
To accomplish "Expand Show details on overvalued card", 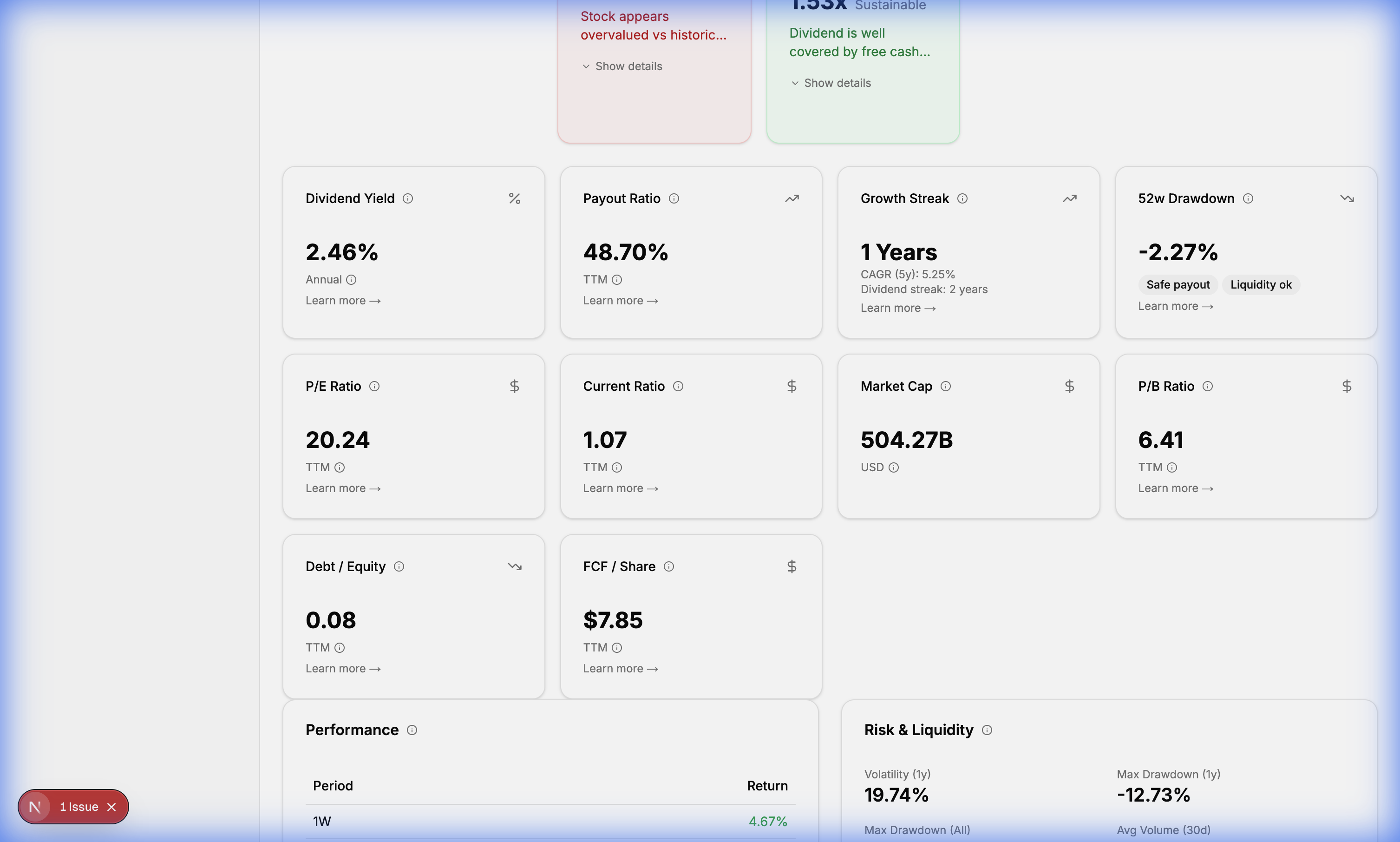I will point(622,66).
